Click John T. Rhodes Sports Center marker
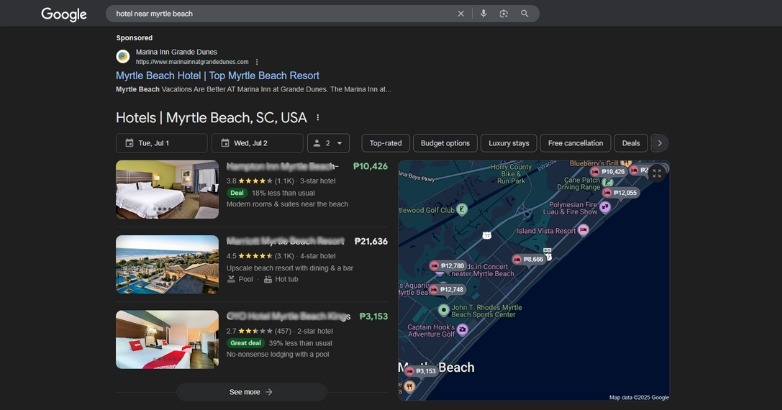Screen dimensions: 782x410 pos(443,310)
